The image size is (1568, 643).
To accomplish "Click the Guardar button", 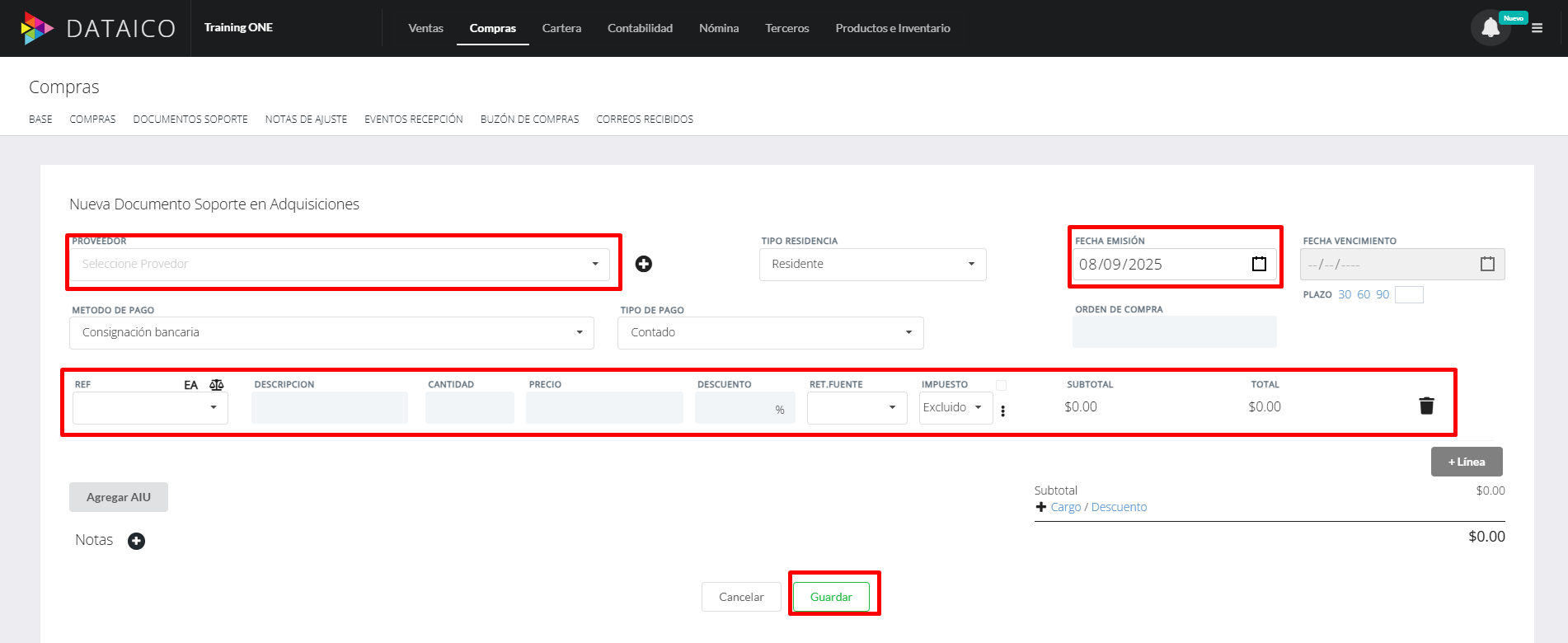I will [831, 597].
